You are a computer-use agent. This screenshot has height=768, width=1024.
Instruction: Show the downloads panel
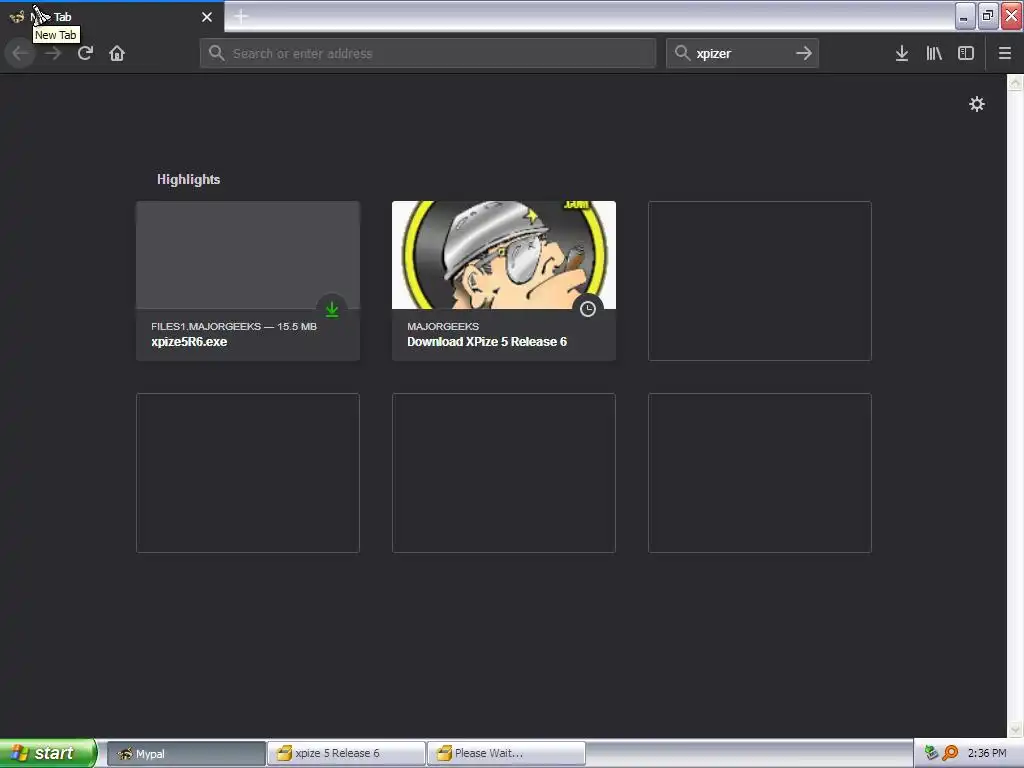[902, 54]
